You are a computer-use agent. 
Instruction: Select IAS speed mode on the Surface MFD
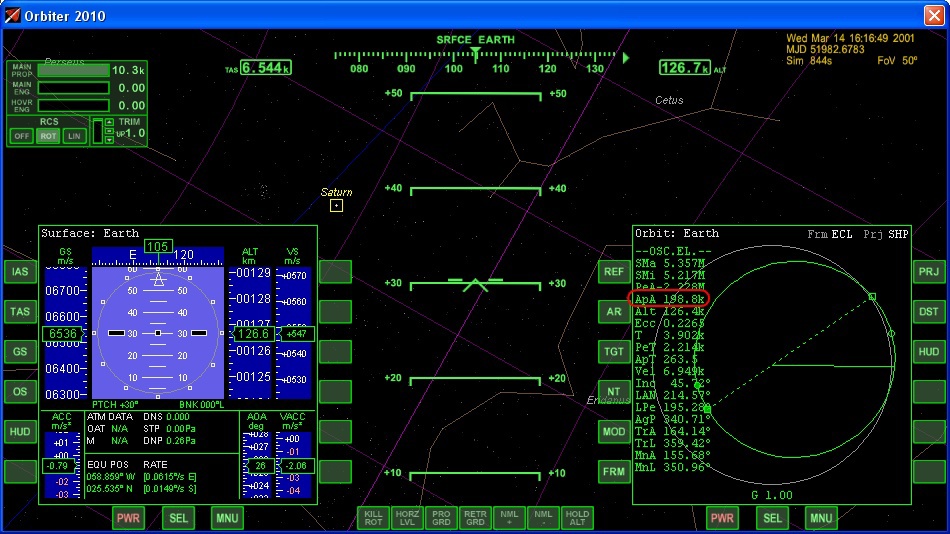coord(20,272)
